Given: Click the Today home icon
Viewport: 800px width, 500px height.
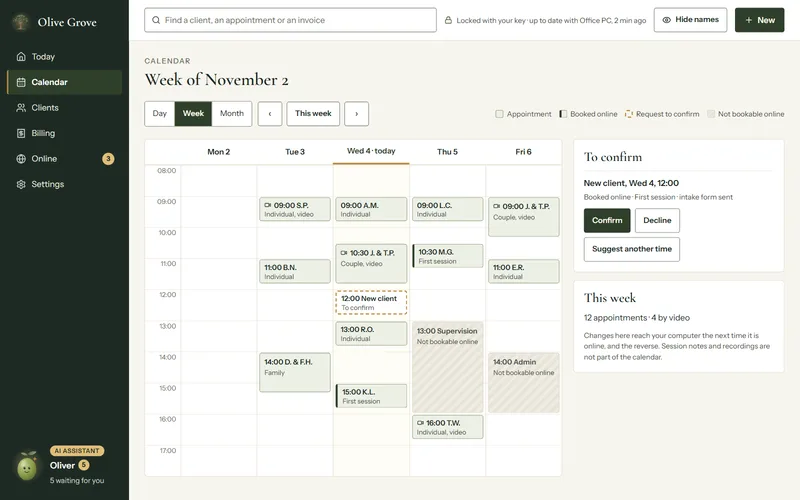Looking at the screenshot, I should (21, 57).
